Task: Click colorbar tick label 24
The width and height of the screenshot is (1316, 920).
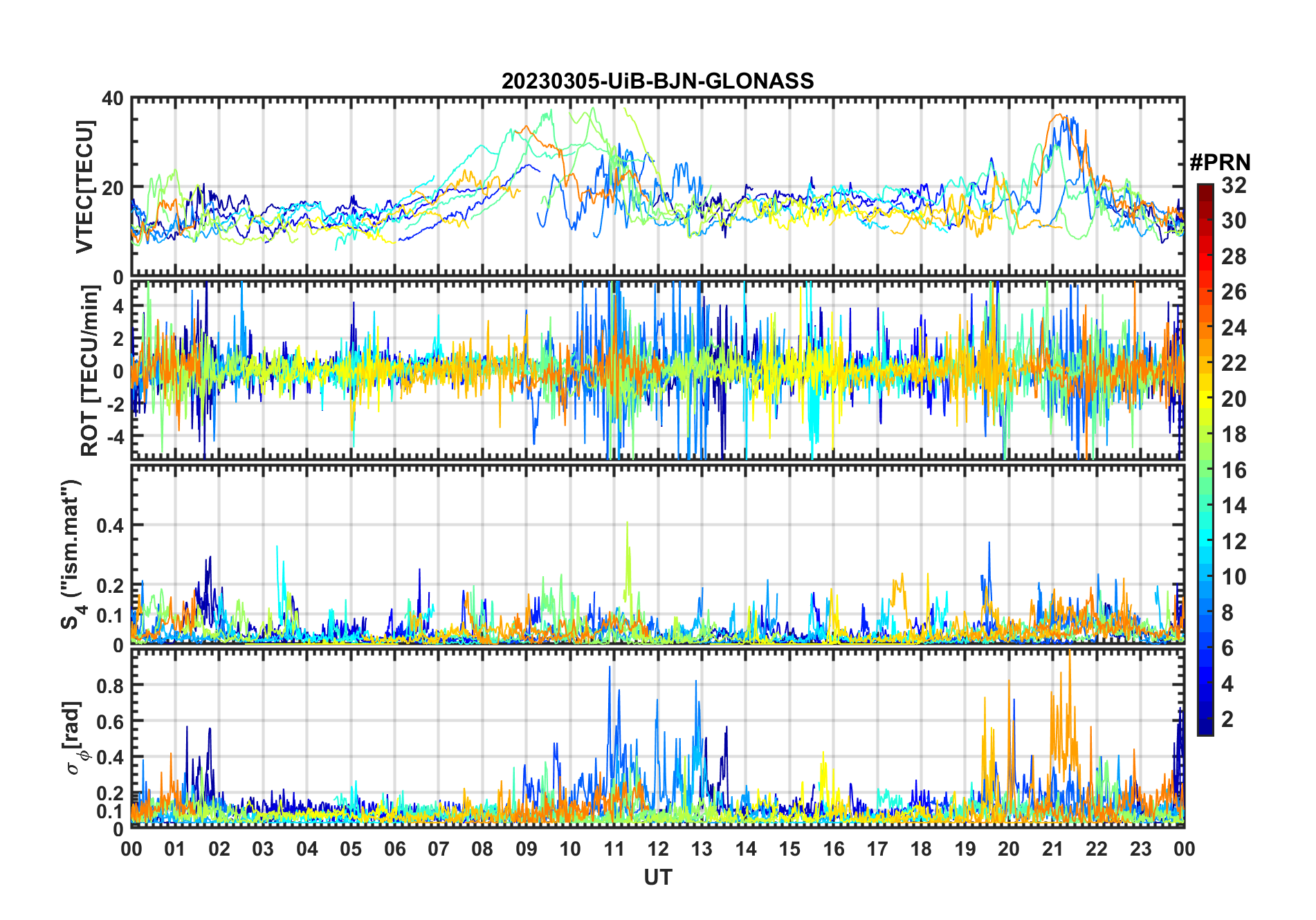Action: pos(1233,328)
